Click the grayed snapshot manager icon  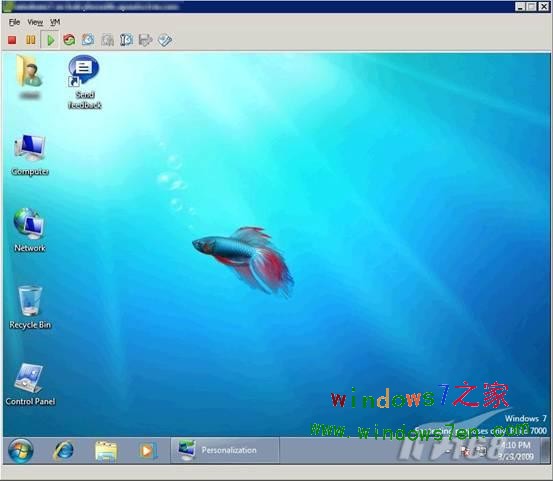click(x=107, y=40)
